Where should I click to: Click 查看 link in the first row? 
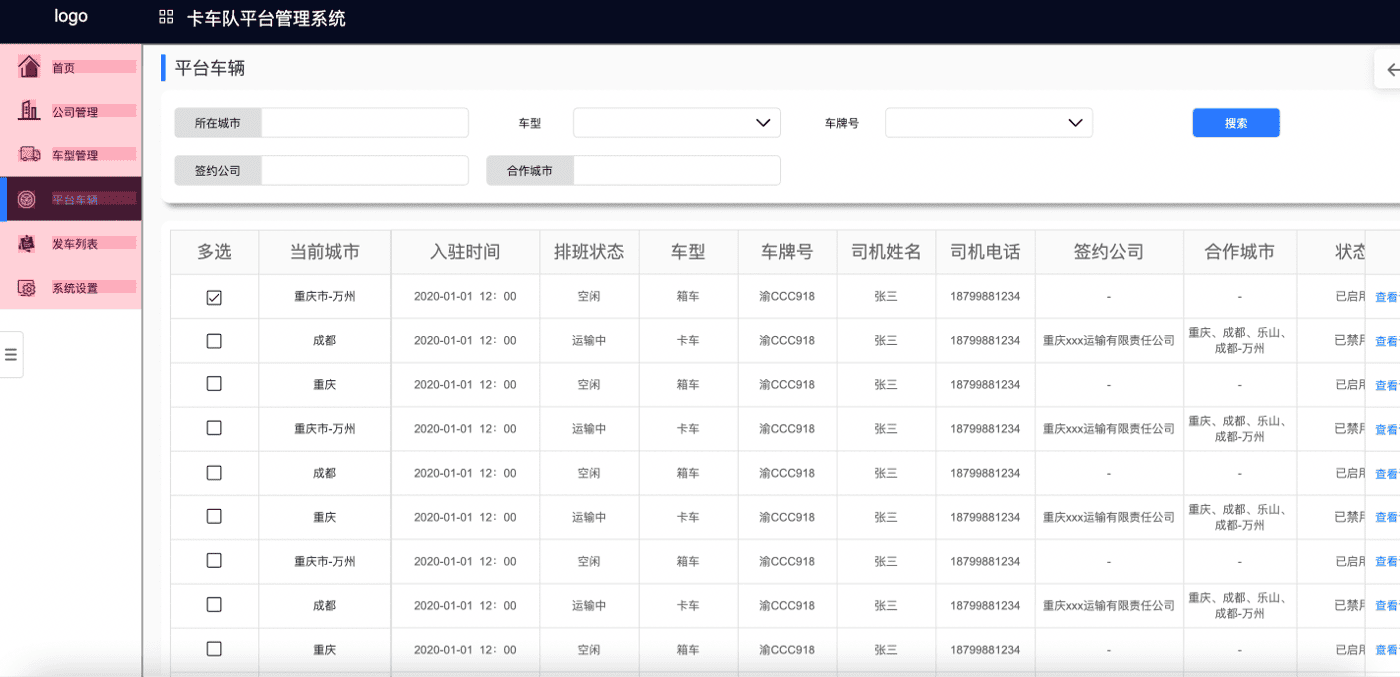coord(1386,297)
